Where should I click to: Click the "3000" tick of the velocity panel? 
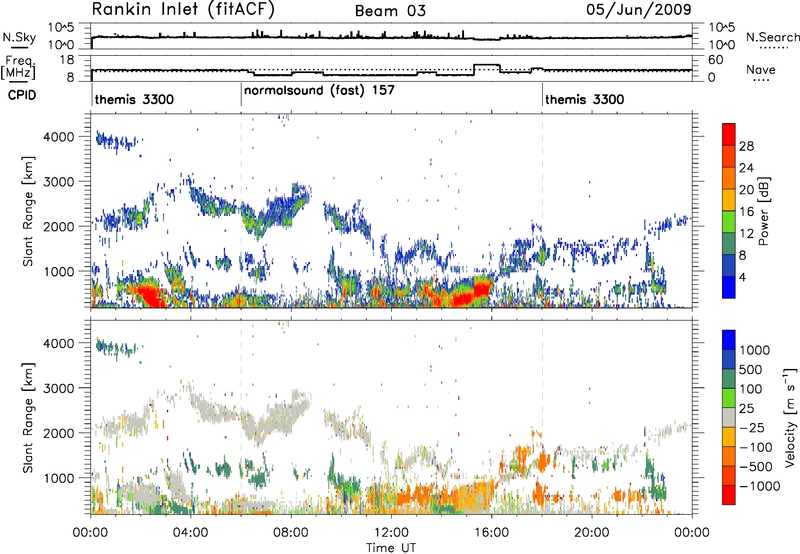59,388
